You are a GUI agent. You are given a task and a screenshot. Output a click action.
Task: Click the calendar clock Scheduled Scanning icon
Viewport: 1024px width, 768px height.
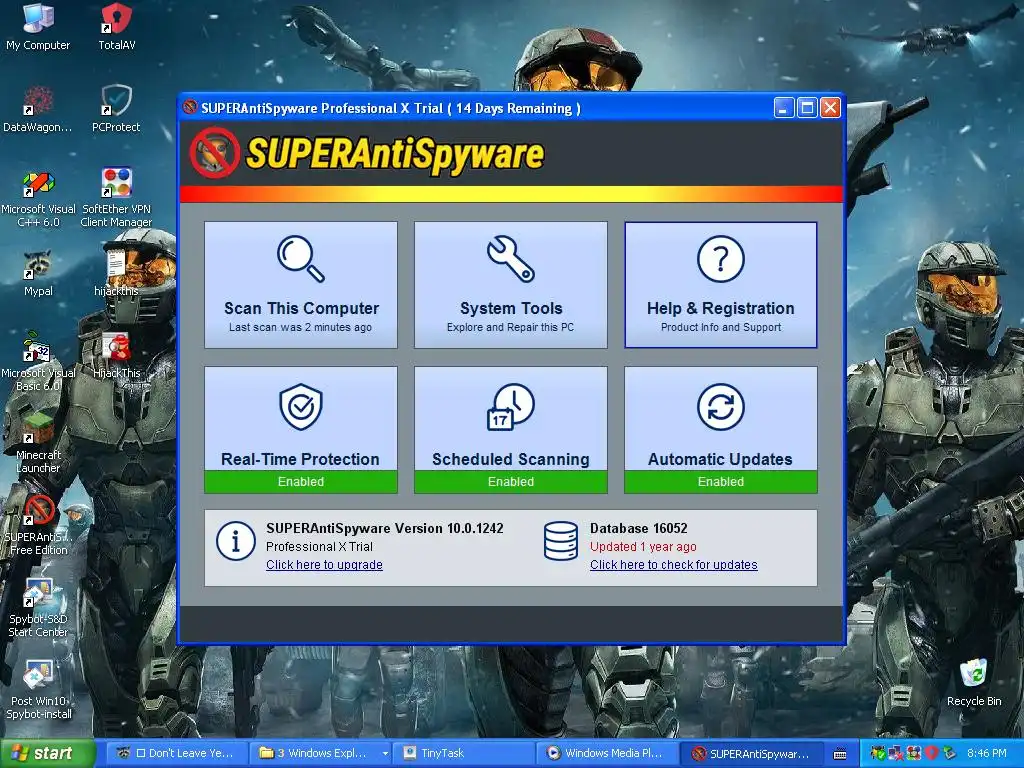[x=511, y=406]
